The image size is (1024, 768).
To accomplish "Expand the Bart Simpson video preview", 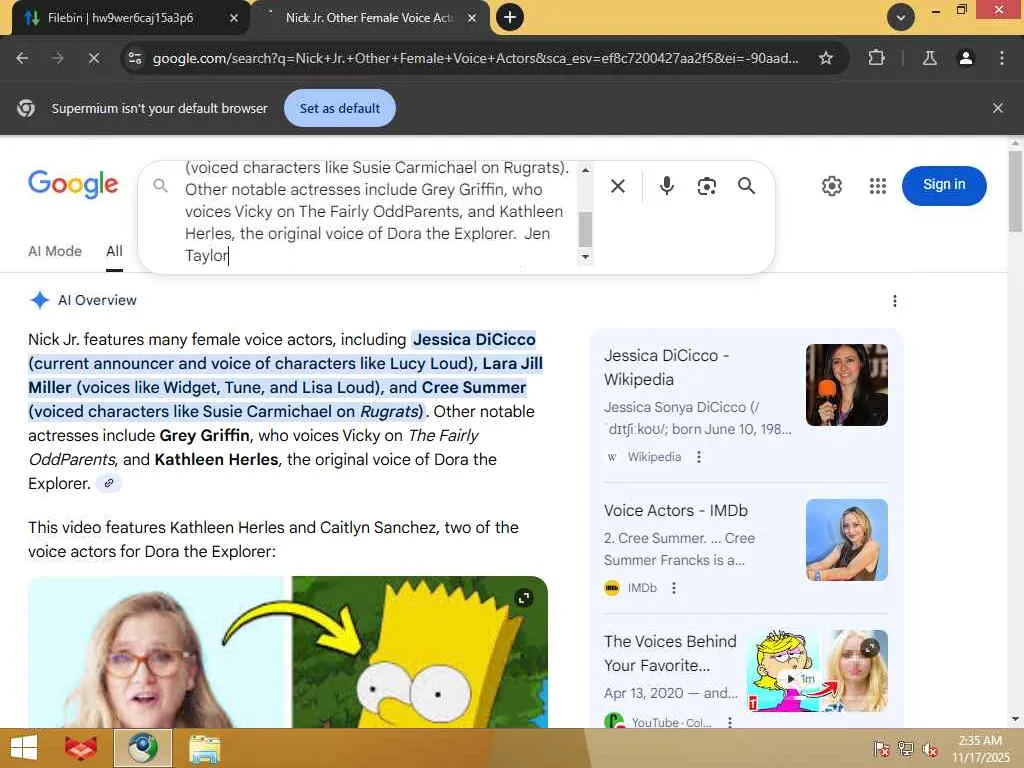I will (523, 598).
